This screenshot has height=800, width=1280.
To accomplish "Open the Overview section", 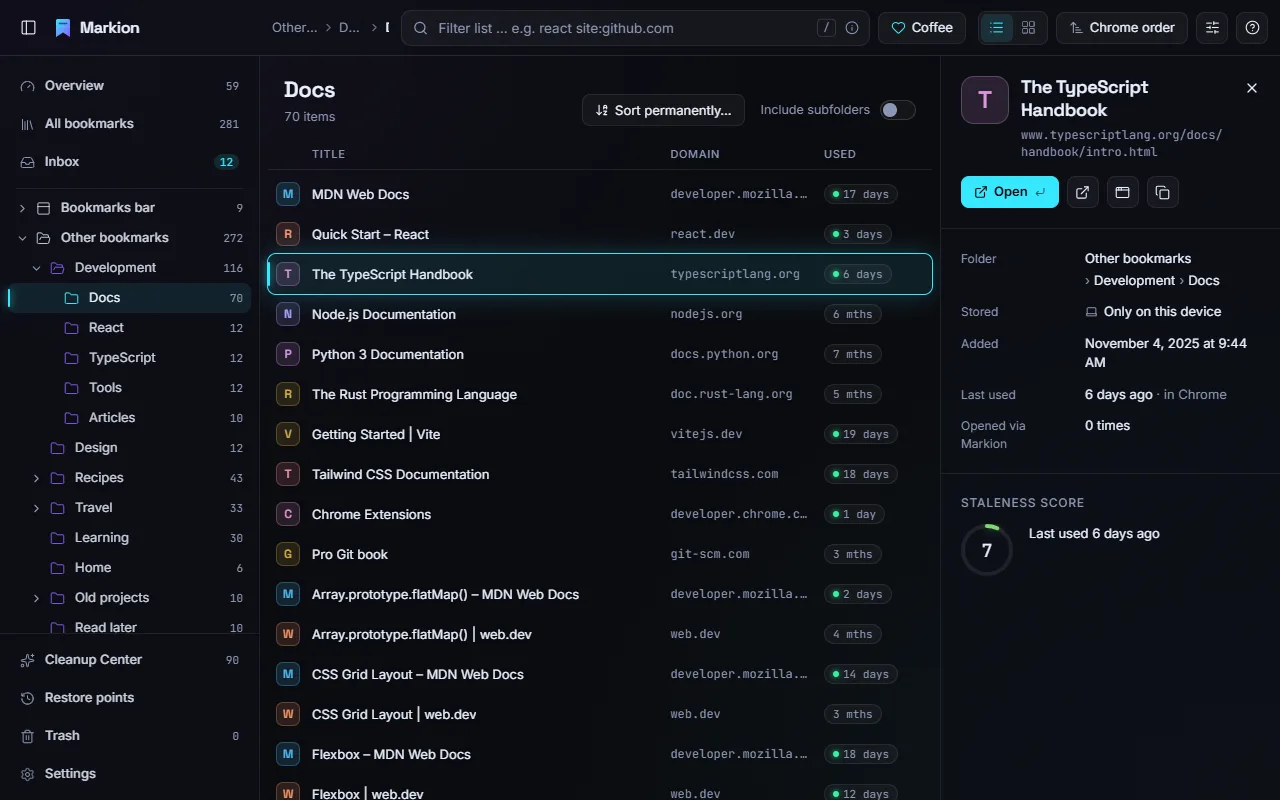I will pos(130,86).
